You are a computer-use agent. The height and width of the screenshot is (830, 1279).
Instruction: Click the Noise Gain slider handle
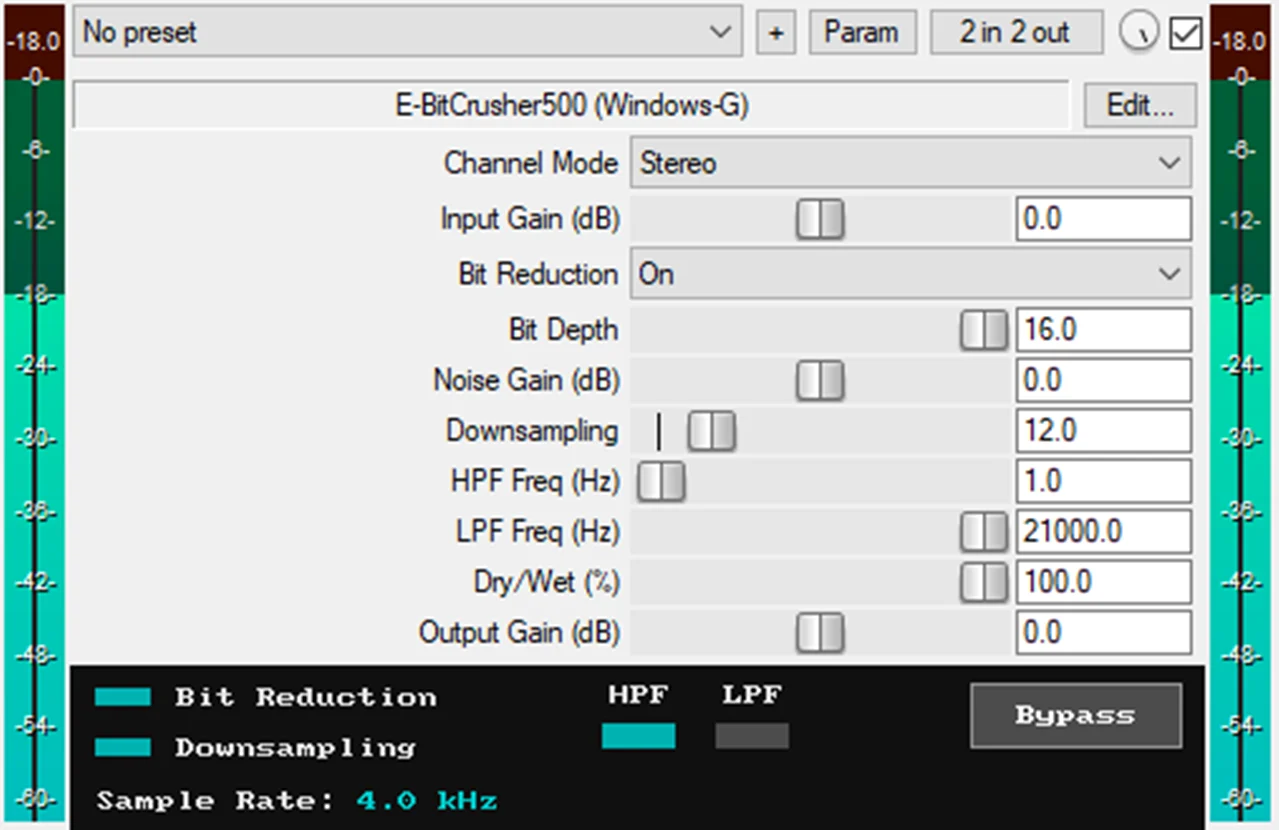point(820,381)
